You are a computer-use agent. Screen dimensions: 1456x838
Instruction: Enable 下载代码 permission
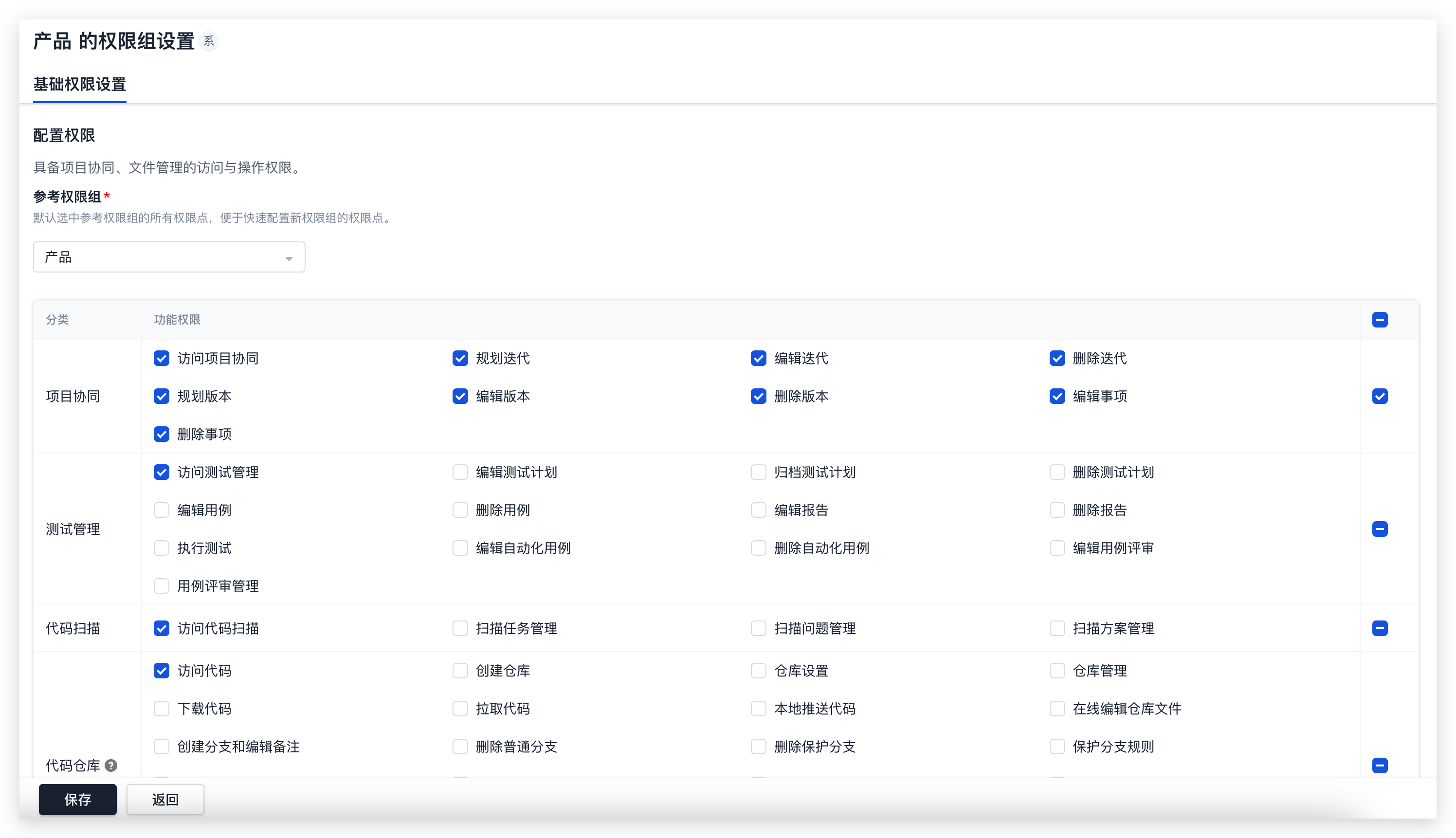click(x=162, y=709)
